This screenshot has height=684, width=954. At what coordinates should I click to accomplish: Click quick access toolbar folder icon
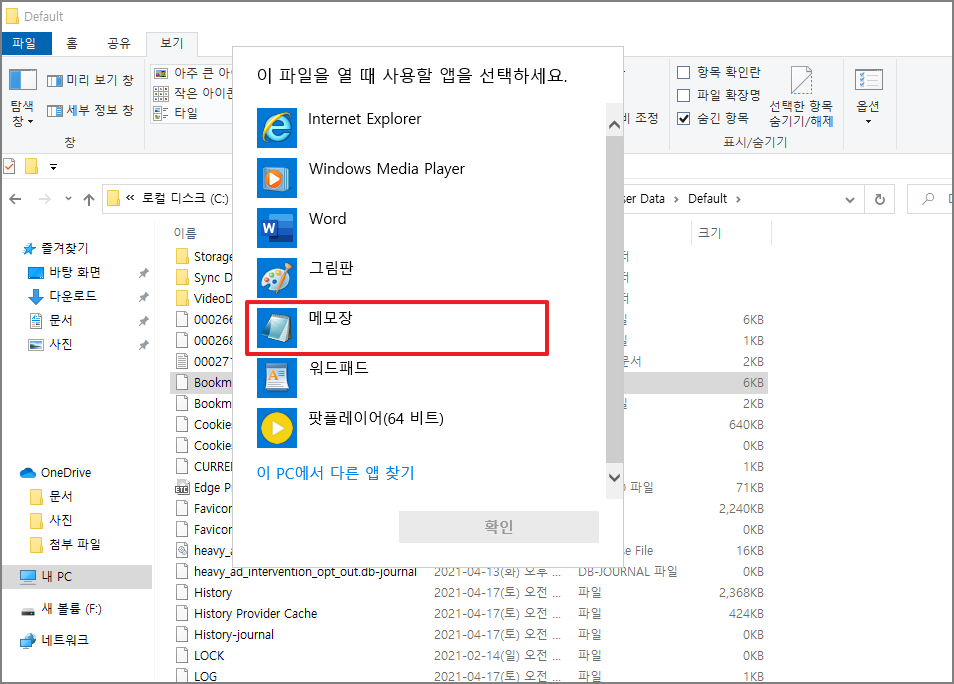click(x=31, y=166)
